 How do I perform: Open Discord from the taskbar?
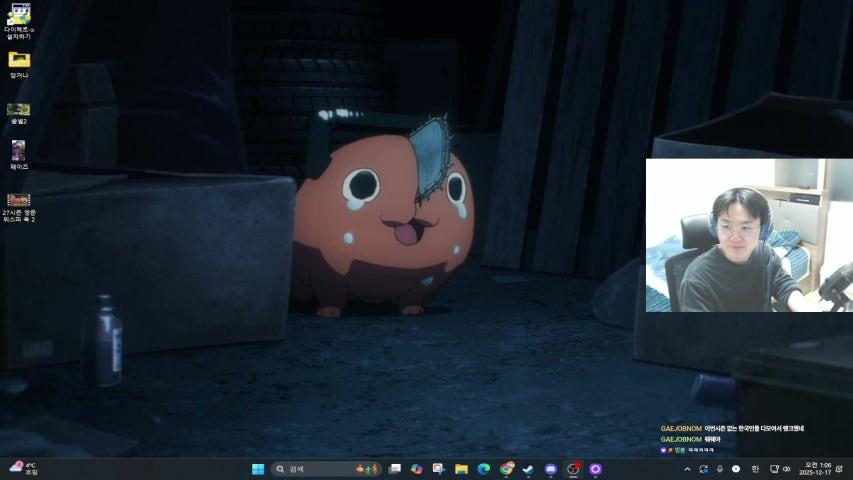[x=551, y=469]
